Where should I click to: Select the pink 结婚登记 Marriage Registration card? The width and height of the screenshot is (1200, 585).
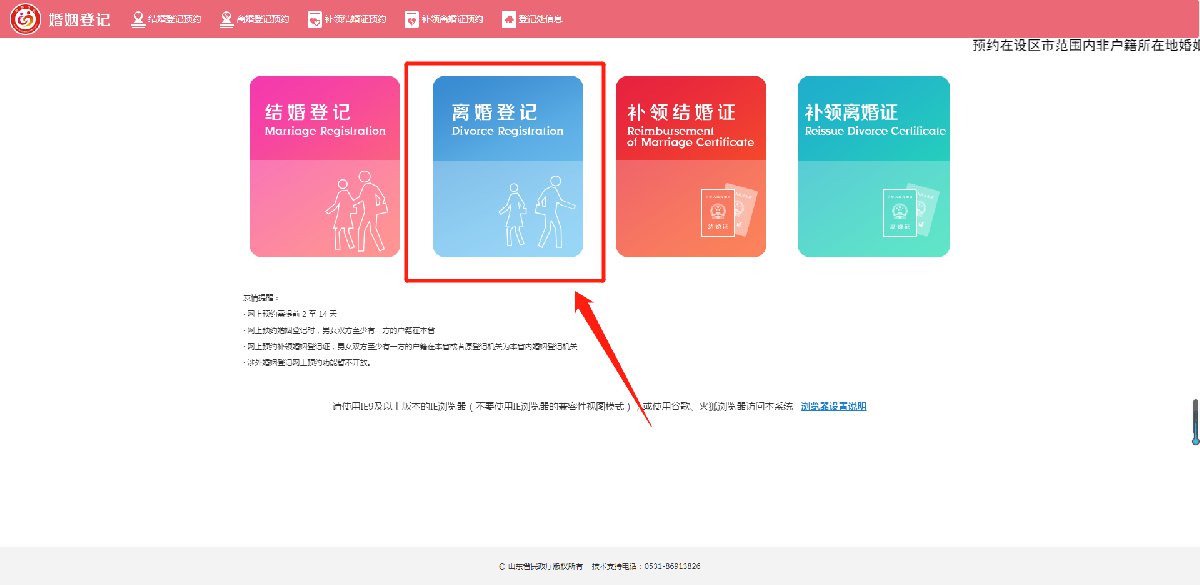pos(325,167)
